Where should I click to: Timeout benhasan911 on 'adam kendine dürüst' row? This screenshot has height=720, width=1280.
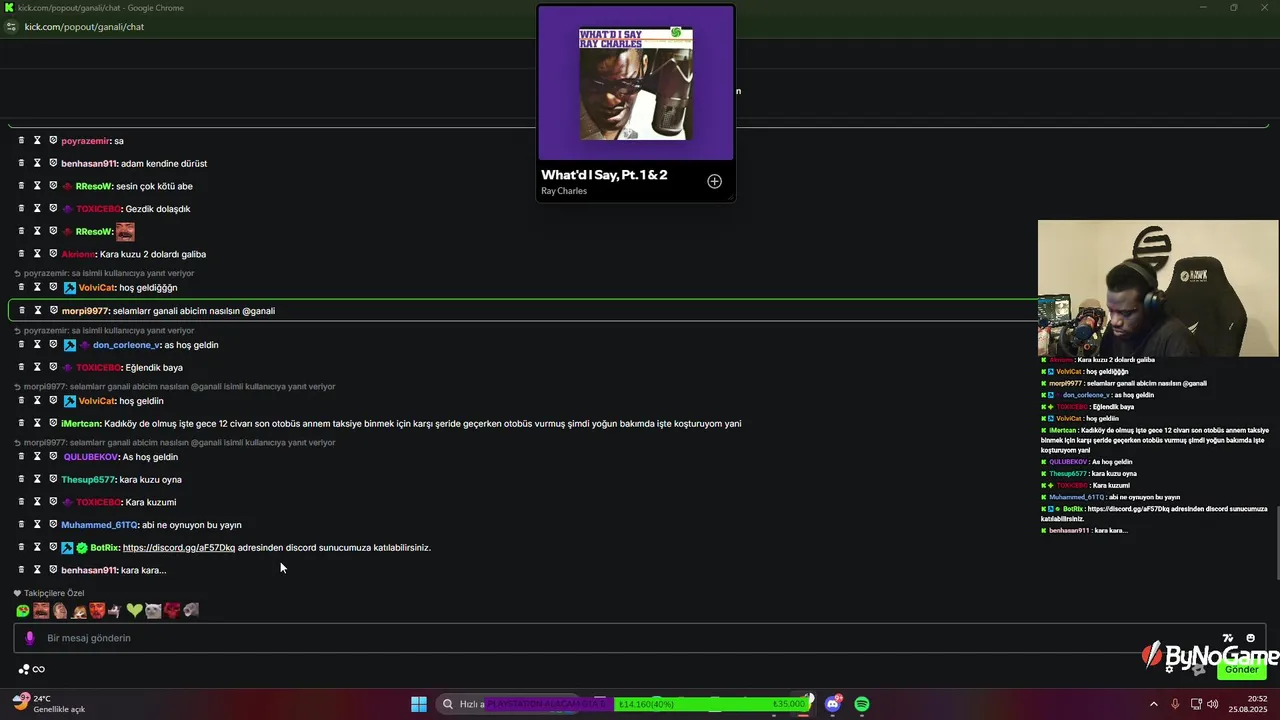click(x=37, y=163)
